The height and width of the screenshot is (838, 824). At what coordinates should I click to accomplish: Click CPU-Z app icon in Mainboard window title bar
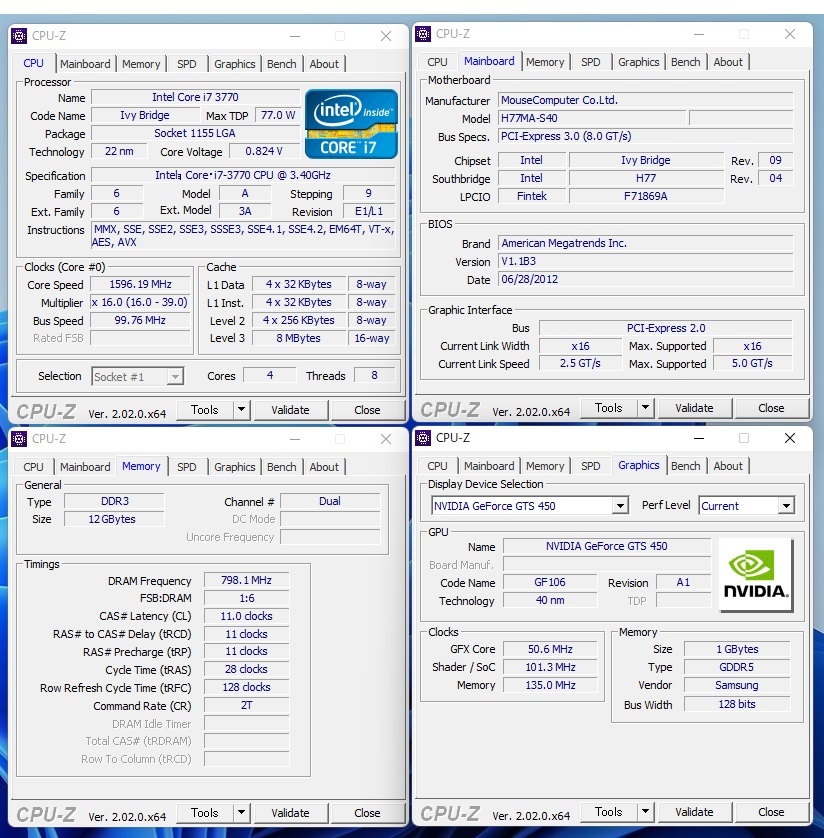(x=423, y=34)
